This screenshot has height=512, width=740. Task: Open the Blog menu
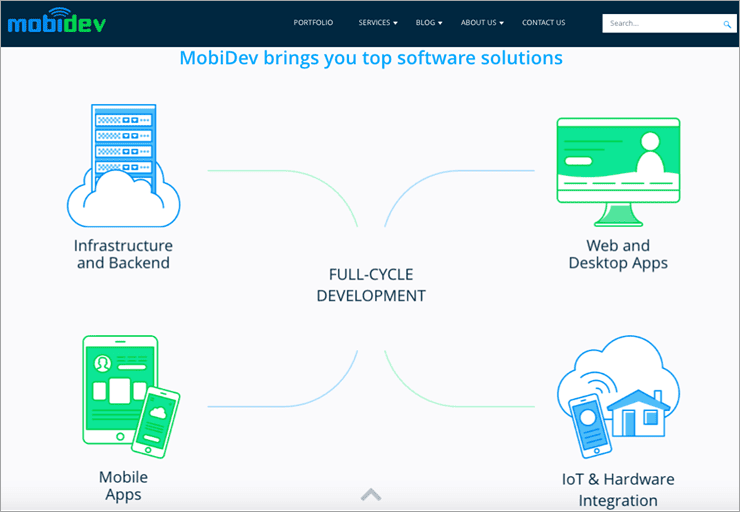pyautogui.click(x=425, y=23)
